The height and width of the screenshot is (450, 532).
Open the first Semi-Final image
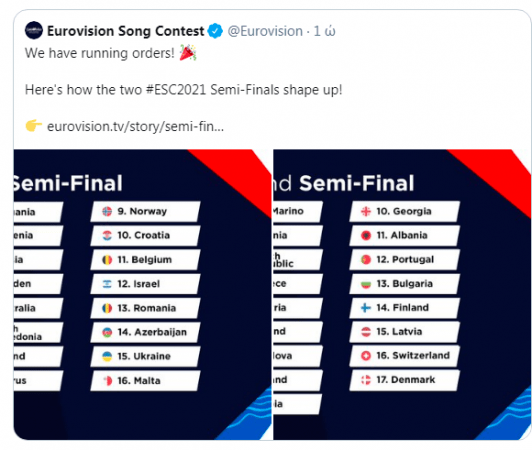point(142,295)
